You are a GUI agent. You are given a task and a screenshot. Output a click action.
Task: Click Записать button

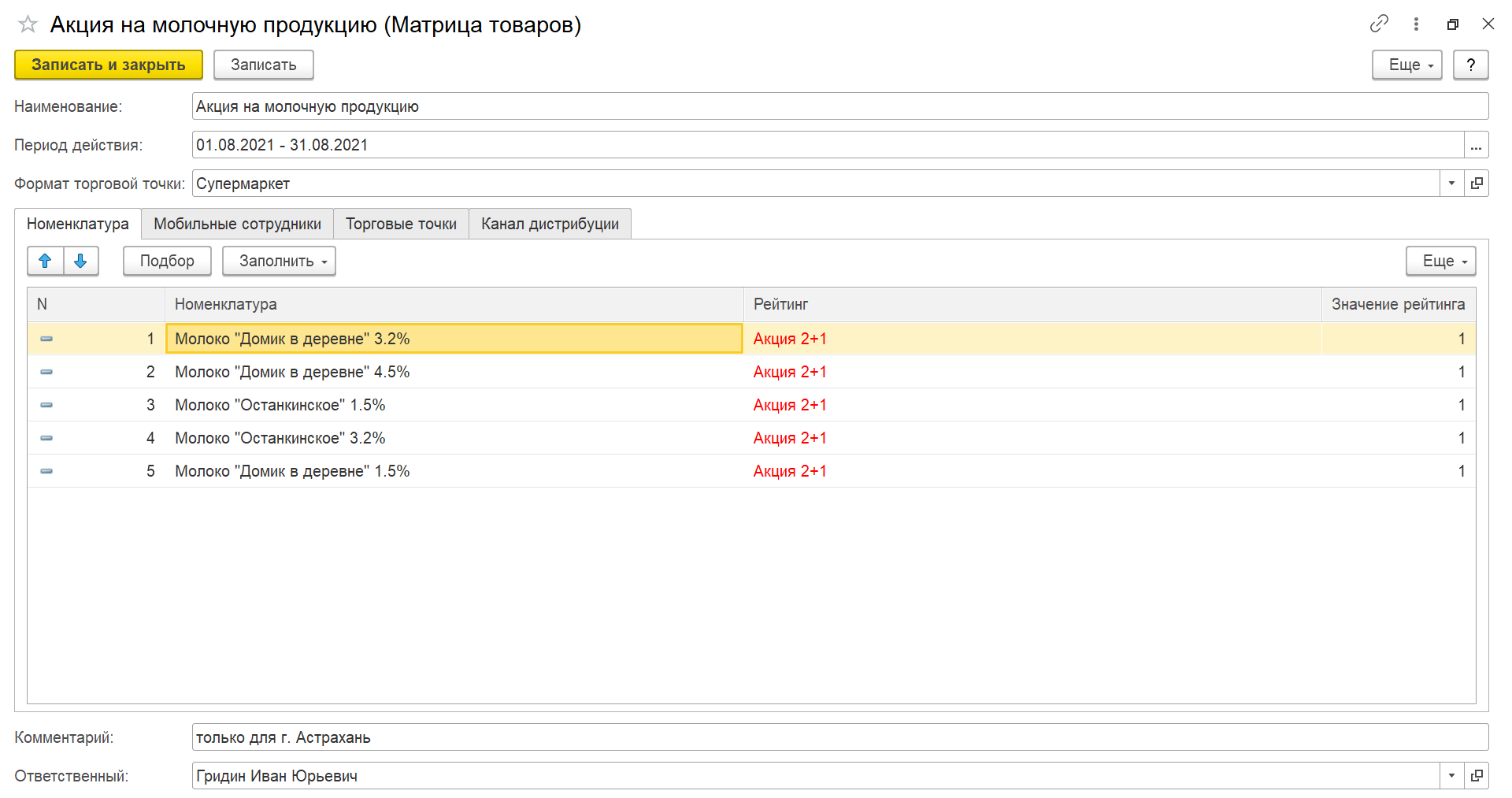pos(263,65)
